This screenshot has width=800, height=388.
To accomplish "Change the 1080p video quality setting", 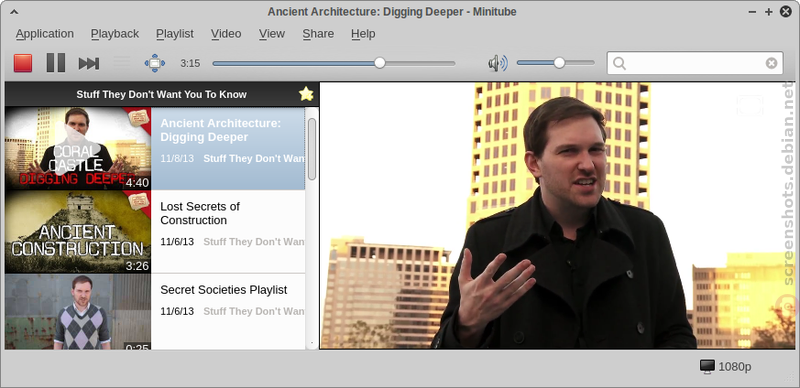I will click(725, 367).
